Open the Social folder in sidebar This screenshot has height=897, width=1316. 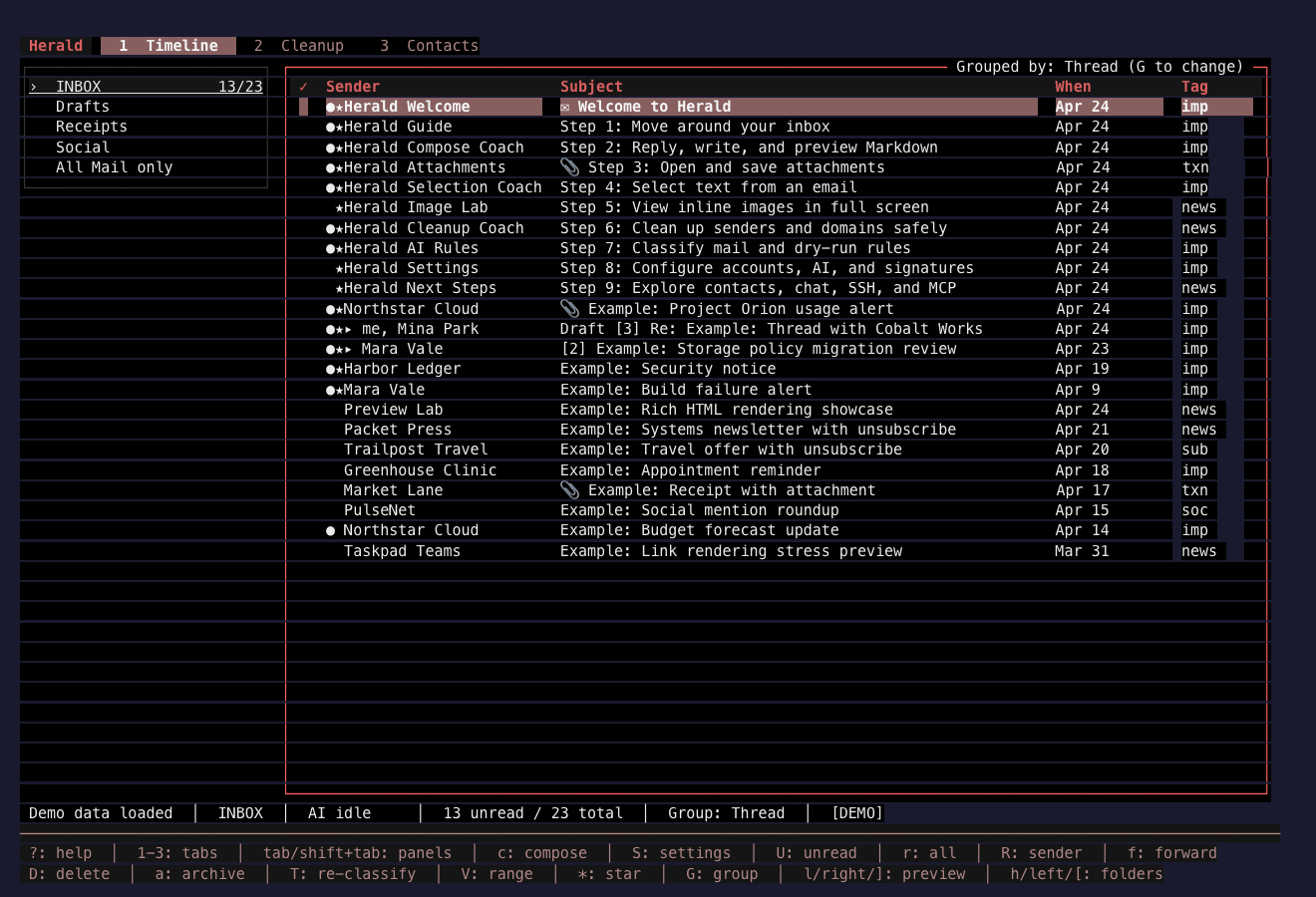click(83, 147)
